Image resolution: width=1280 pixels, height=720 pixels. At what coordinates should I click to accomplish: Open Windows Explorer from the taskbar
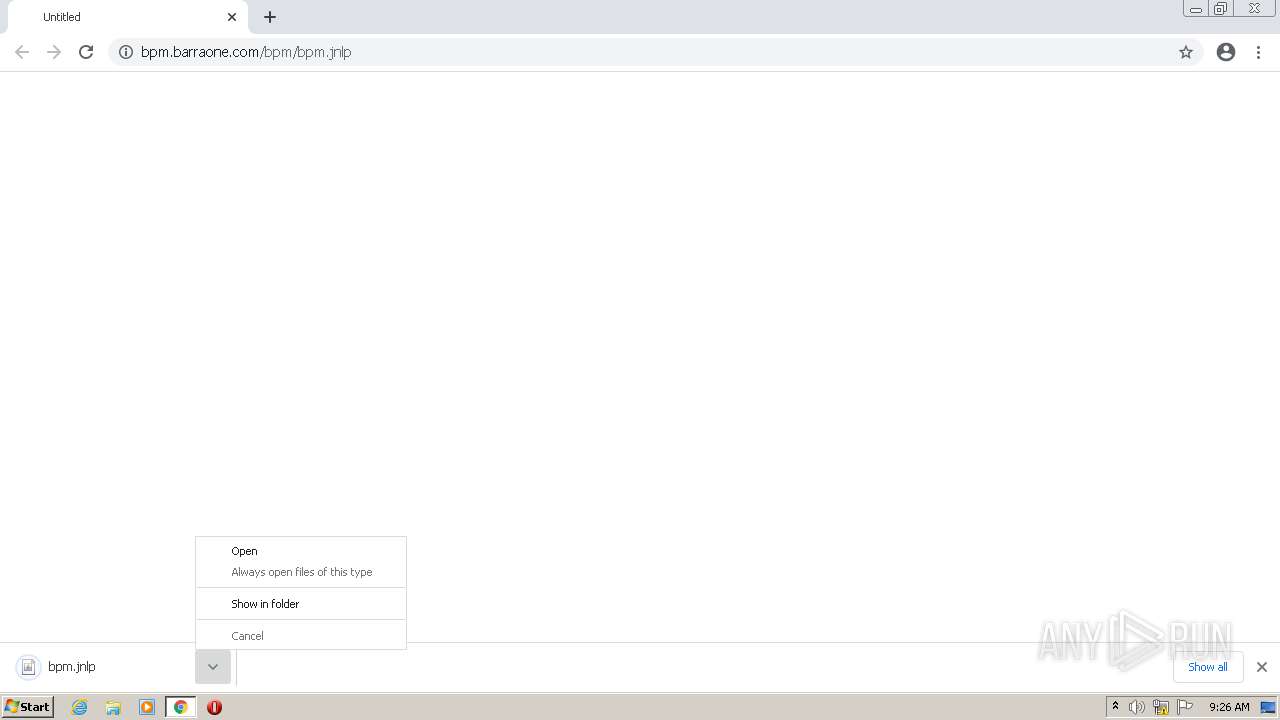(113, 707)
